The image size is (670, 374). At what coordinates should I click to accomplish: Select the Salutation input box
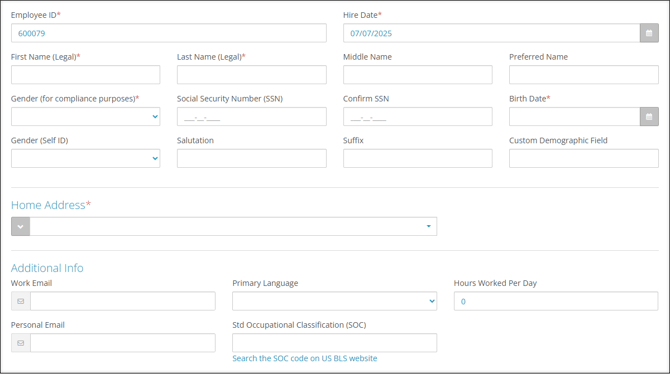point(252,159)
